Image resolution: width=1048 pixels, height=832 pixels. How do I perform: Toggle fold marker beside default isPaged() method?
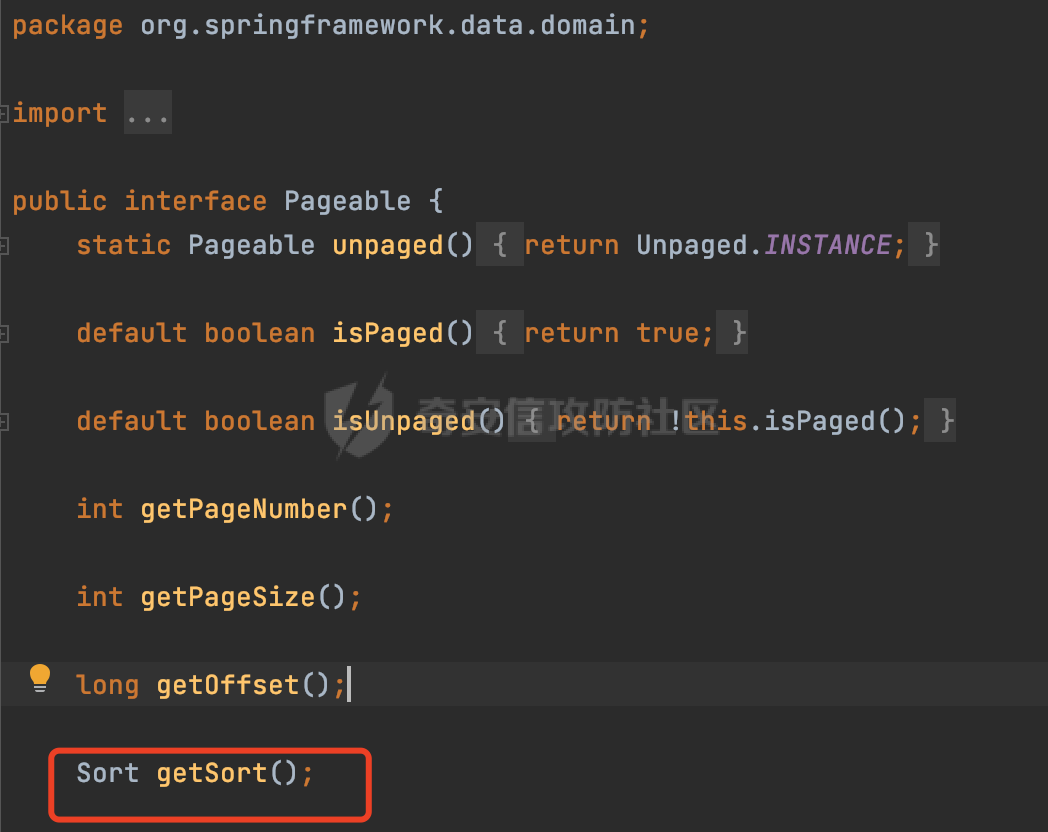point(4,333)
